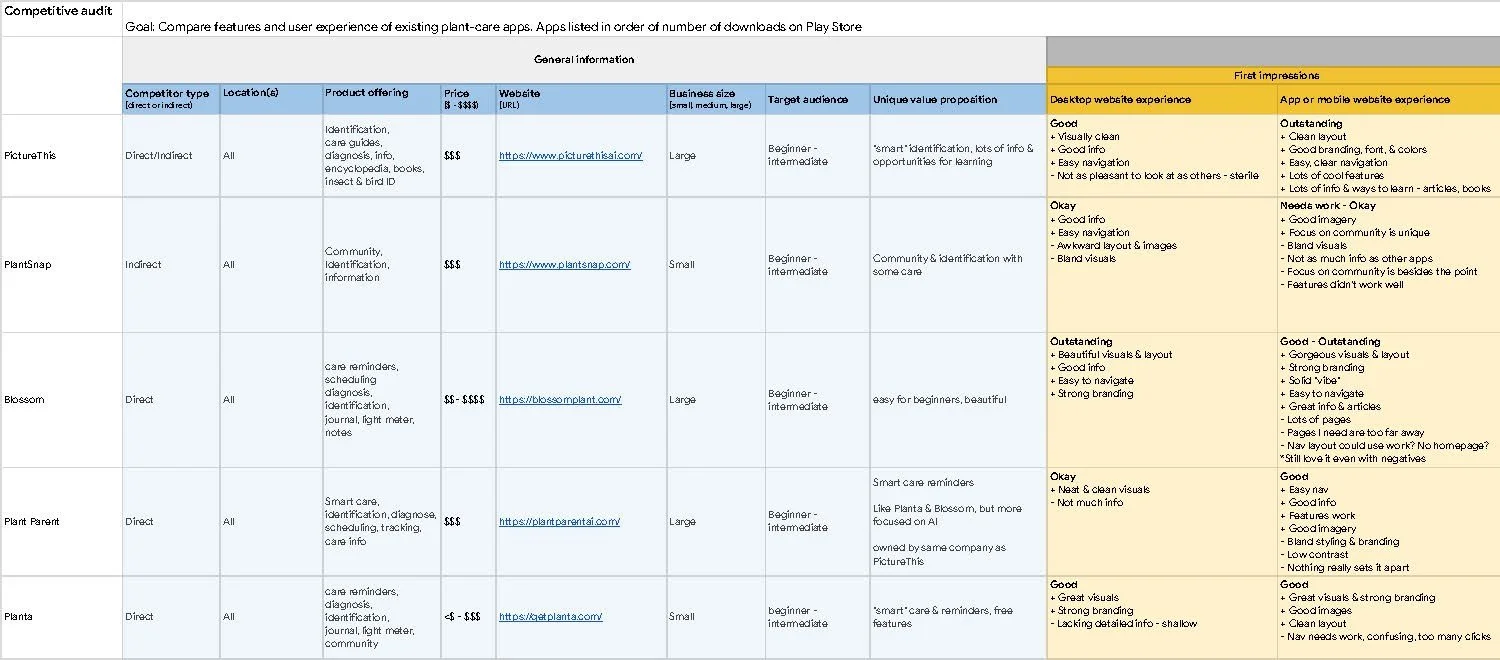Open the Blossom website link
Image resolution: width=1500 pixels, height=660 pixels.
point(559,399)
